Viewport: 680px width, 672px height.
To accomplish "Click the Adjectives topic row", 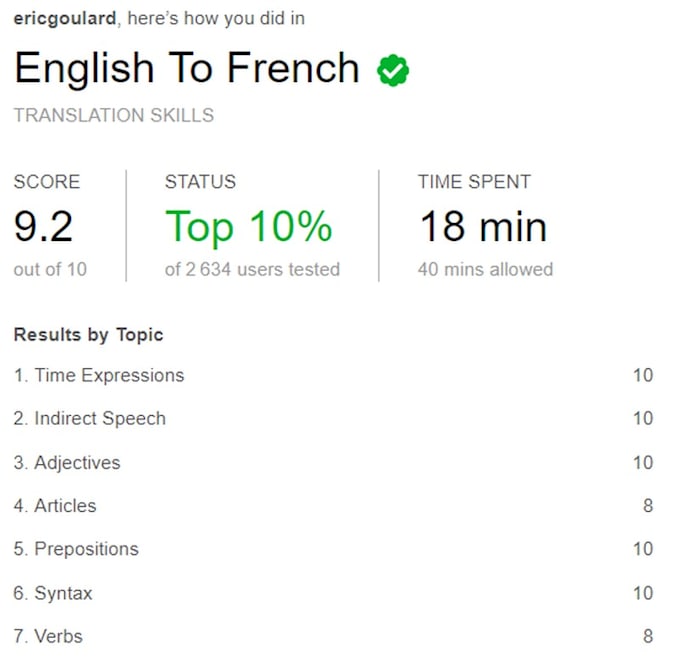I will pyautogui.click(x=333, y=463).
